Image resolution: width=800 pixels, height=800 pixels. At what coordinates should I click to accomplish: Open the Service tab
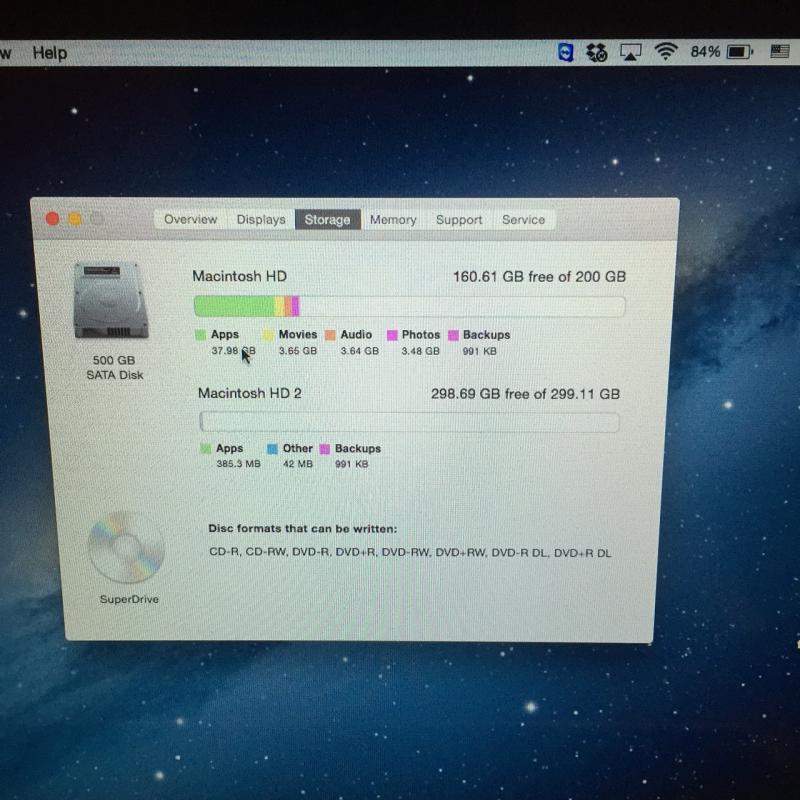coord(523,219)
